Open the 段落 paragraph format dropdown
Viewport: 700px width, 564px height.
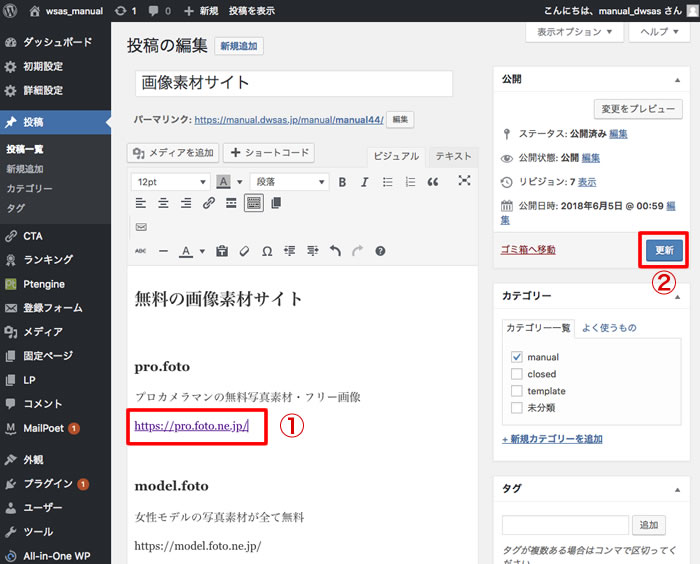point(290,182)
